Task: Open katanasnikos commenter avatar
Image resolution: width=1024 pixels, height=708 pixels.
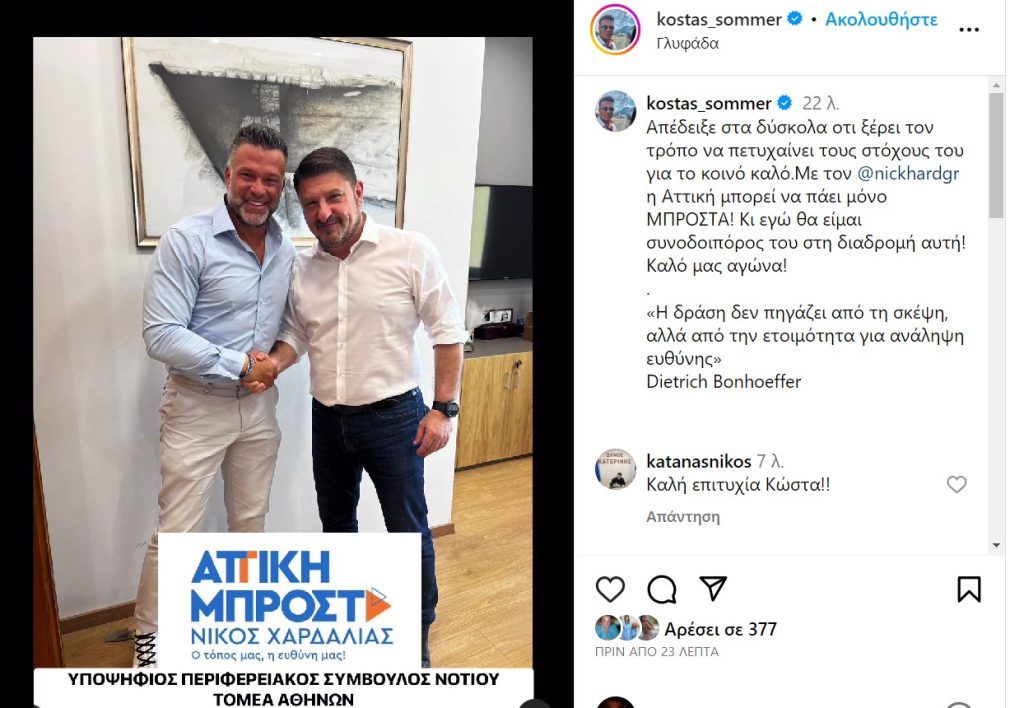Action: 615,469
